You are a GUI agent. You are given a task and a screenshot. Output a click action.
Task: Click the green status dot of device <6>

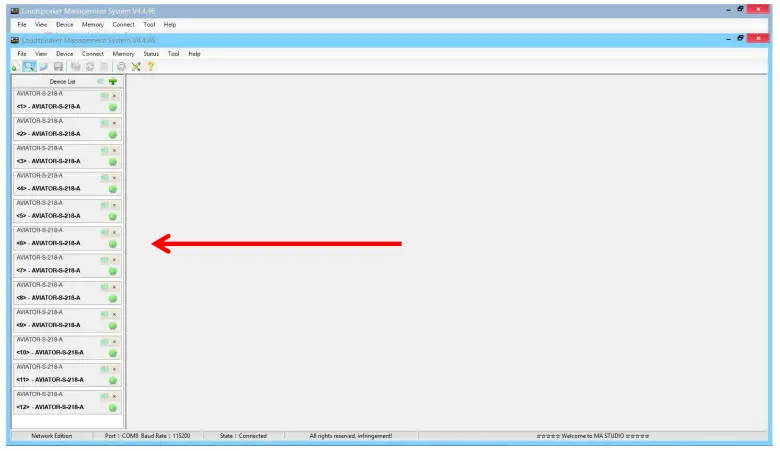[113, 244]
